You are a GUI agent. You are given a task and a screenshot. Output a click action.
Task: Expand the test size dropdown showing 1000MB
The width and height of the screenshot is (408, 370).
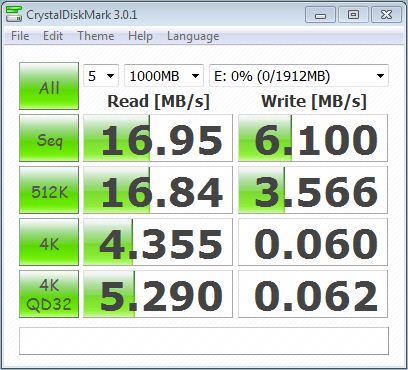[164, 76]
